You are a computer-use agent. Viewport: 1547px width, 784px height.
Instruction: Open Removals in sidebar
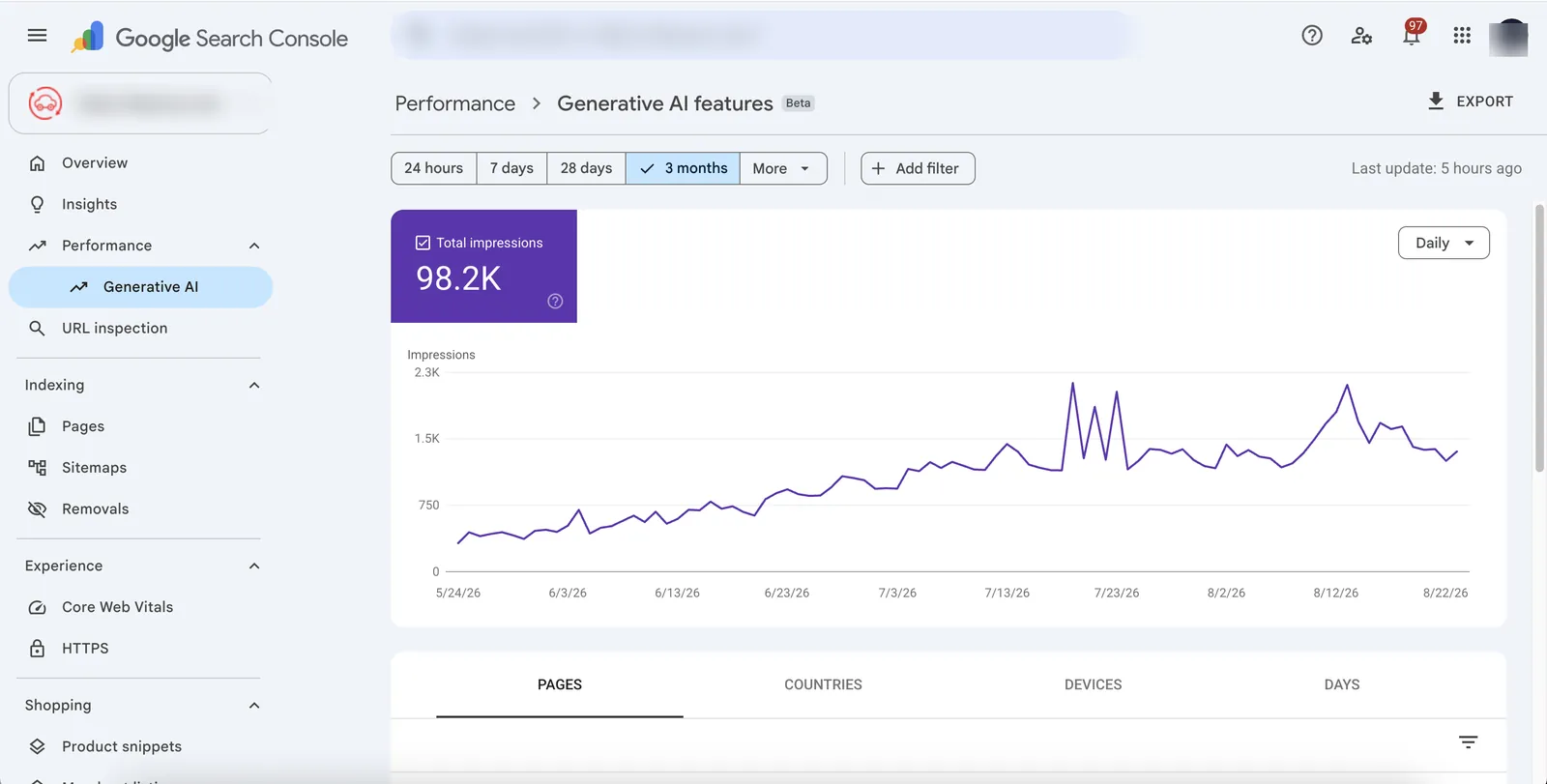pos(140,508)
